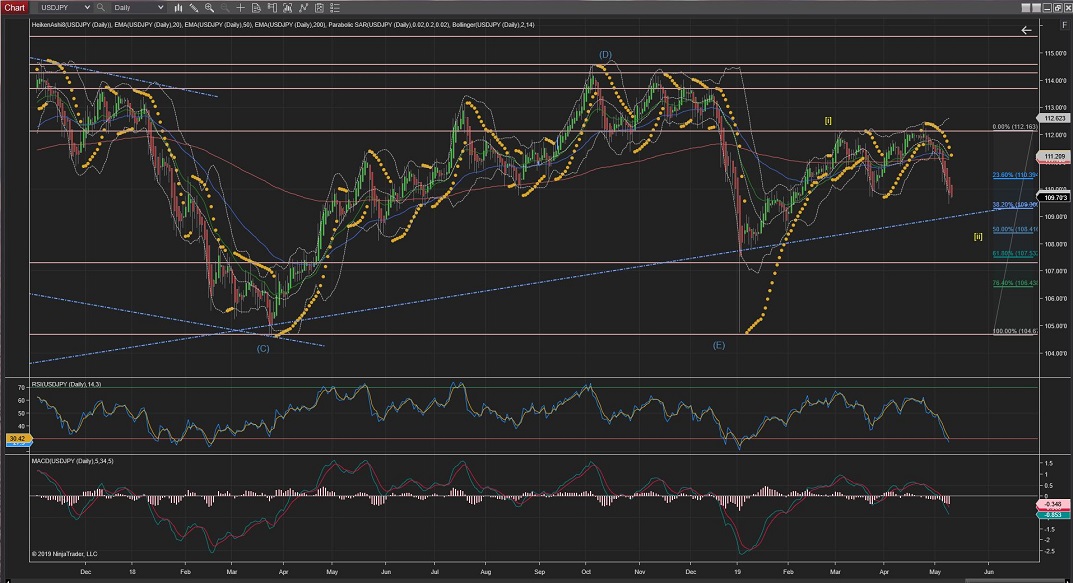Expand the USDJPY instrument dropdown

86,7
